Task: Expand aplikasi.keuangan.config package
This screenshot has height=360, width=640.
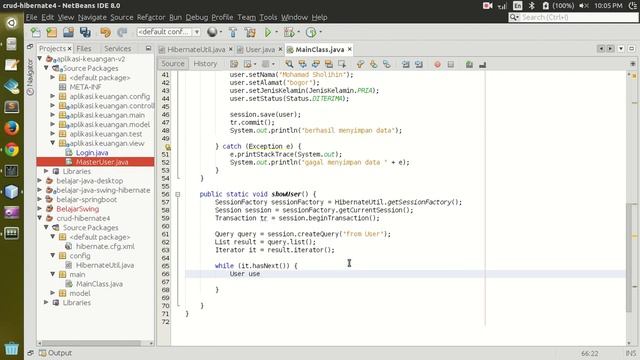Action: tap(53, 96)
